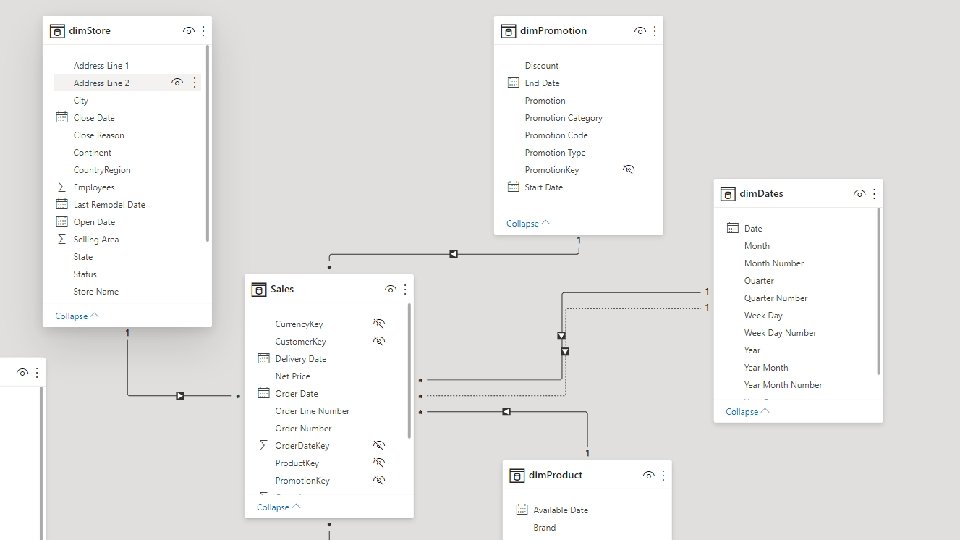This screenshot has width=960, height=540.
Task: Select the dimStore to Sales relationship arrow
Action: click(x=180, y=396)
